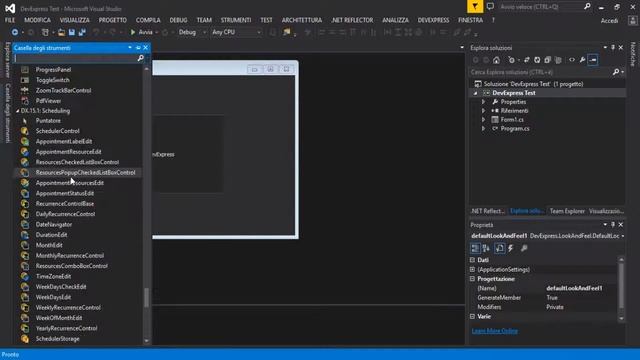Select the TimeZoneEdit toolbox item
Image resolution: width=640 pixels, height=360 pixels.
(x=53, y=276)
